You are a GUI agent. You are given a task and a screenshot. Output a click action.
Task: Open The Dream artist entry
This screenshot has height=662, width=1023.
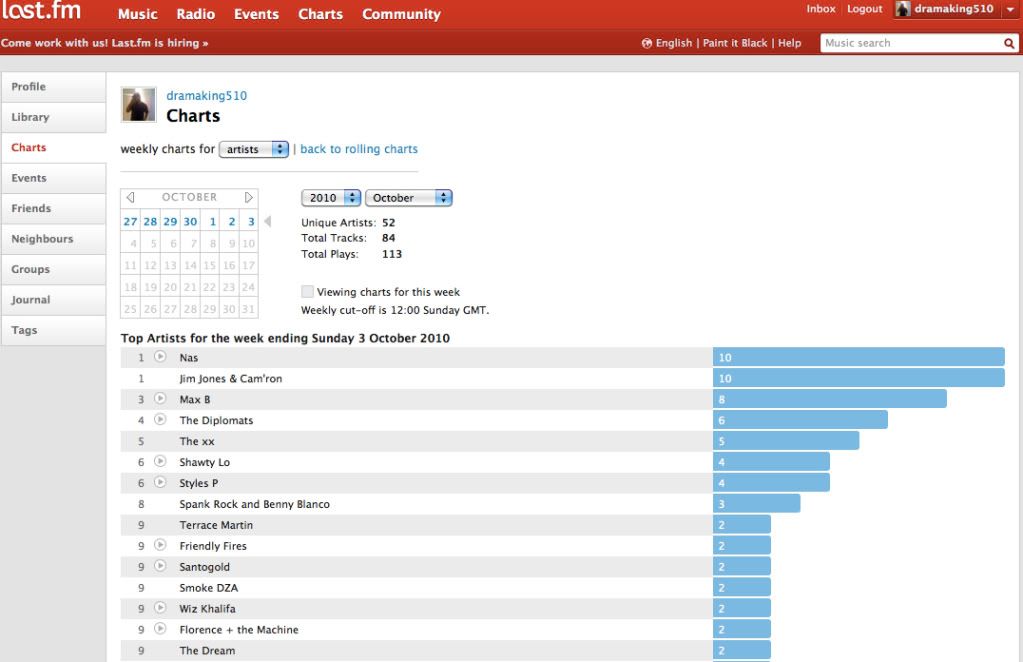coord(207,650)
